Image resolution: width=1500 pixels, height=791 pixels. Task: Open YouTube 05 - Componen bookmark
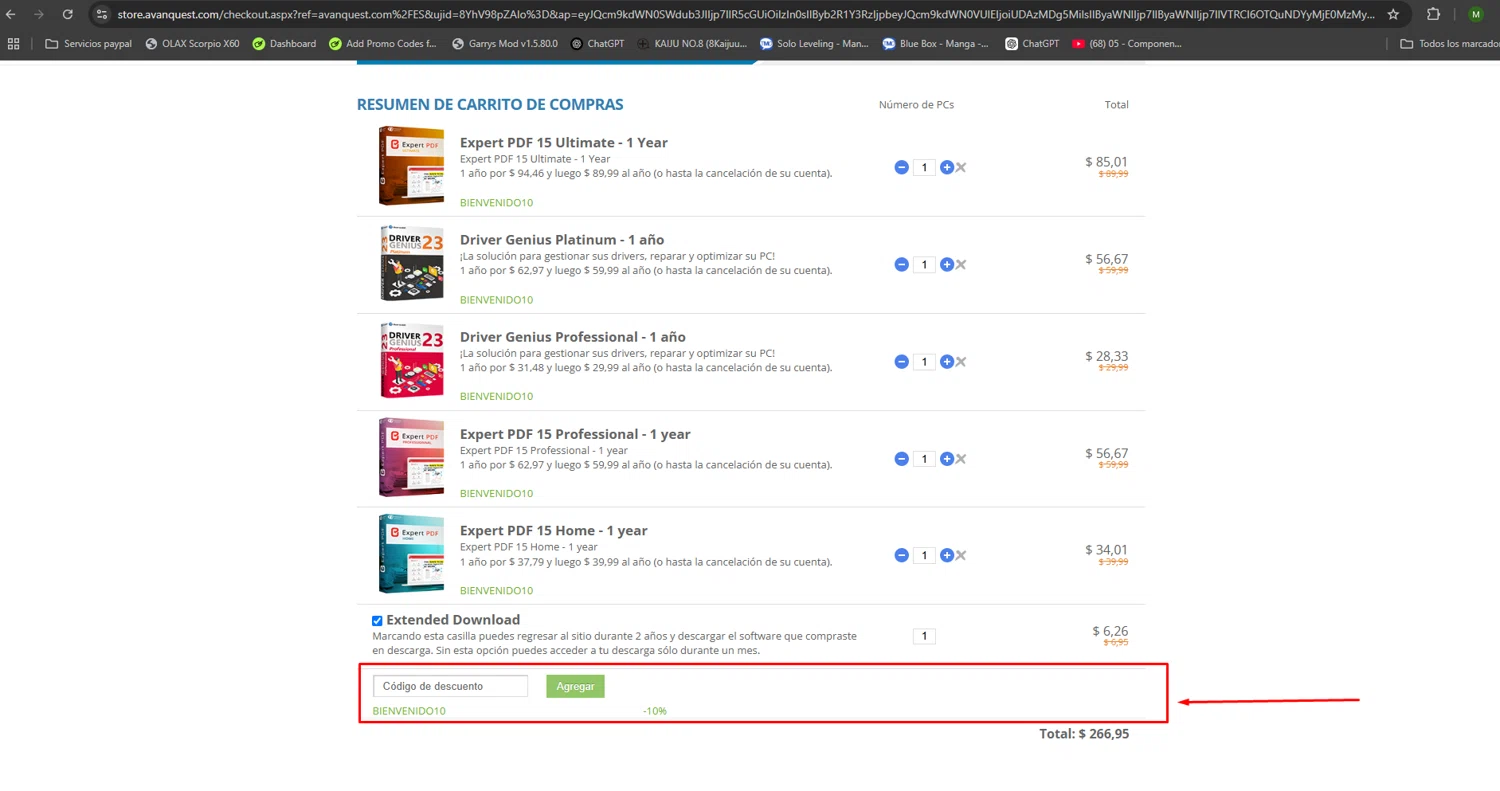1127,44
